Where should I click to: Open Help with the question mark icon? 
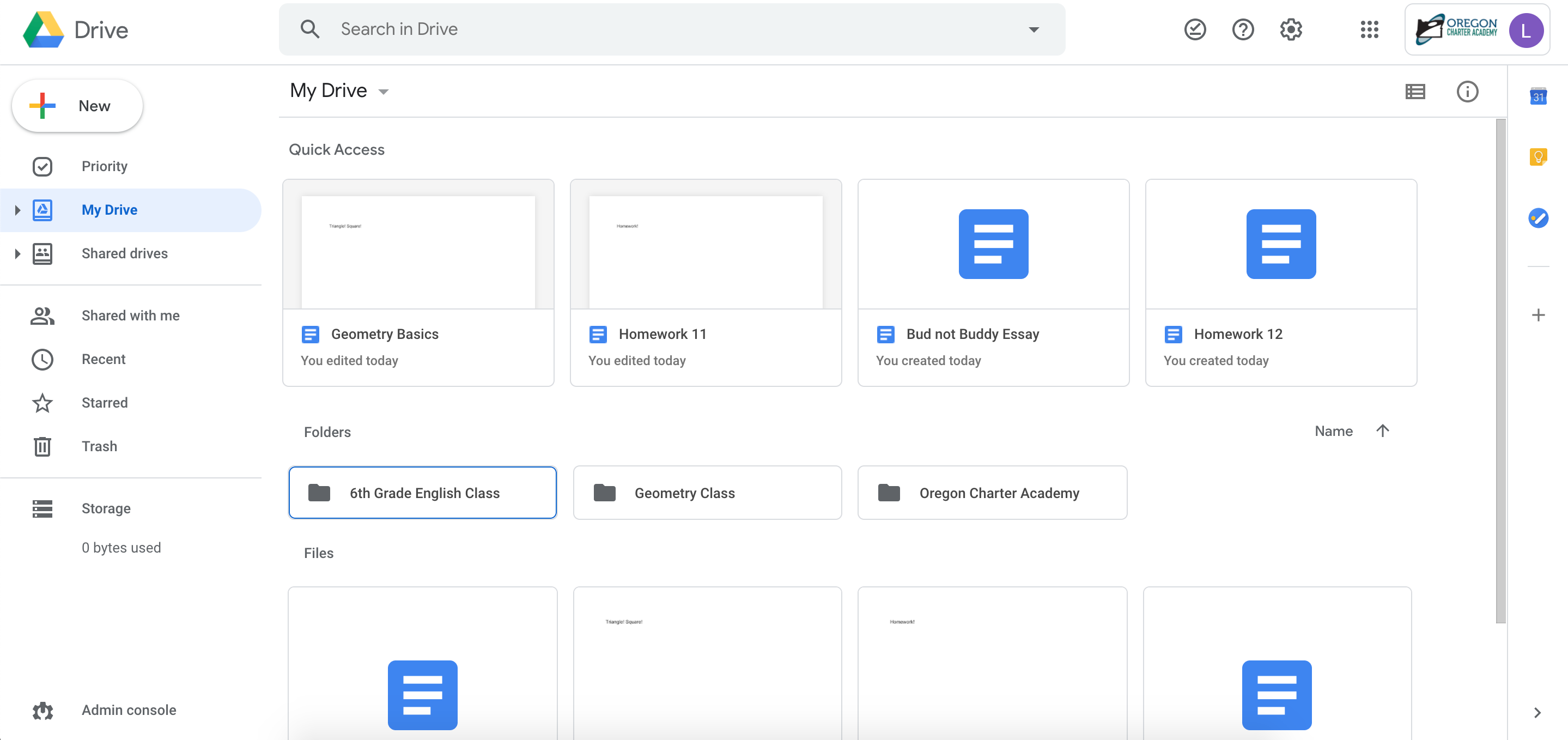coord(1243,29)
